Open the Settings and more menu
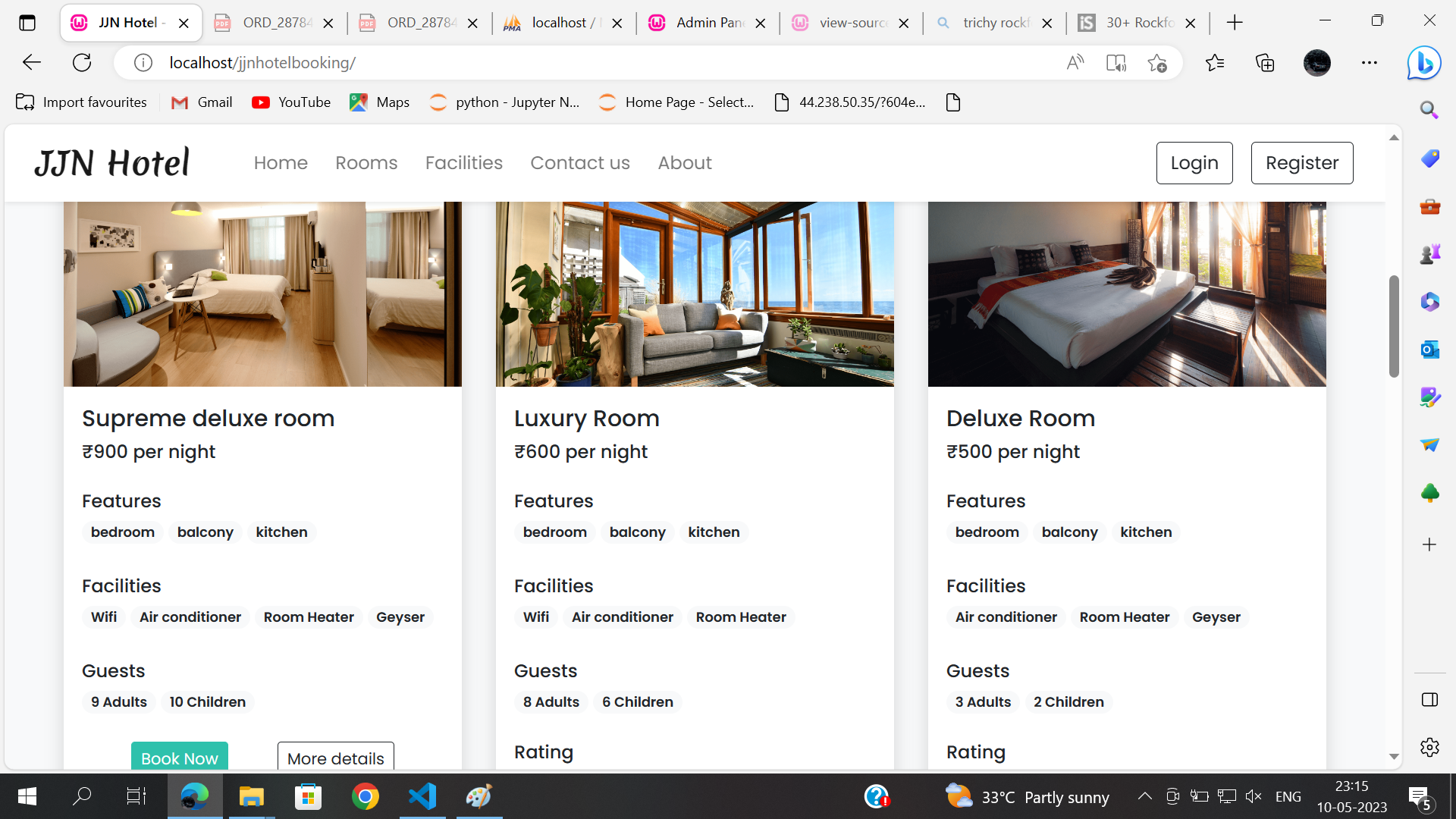Screen dimensions: 1456x819 (x=1370, y=63)
